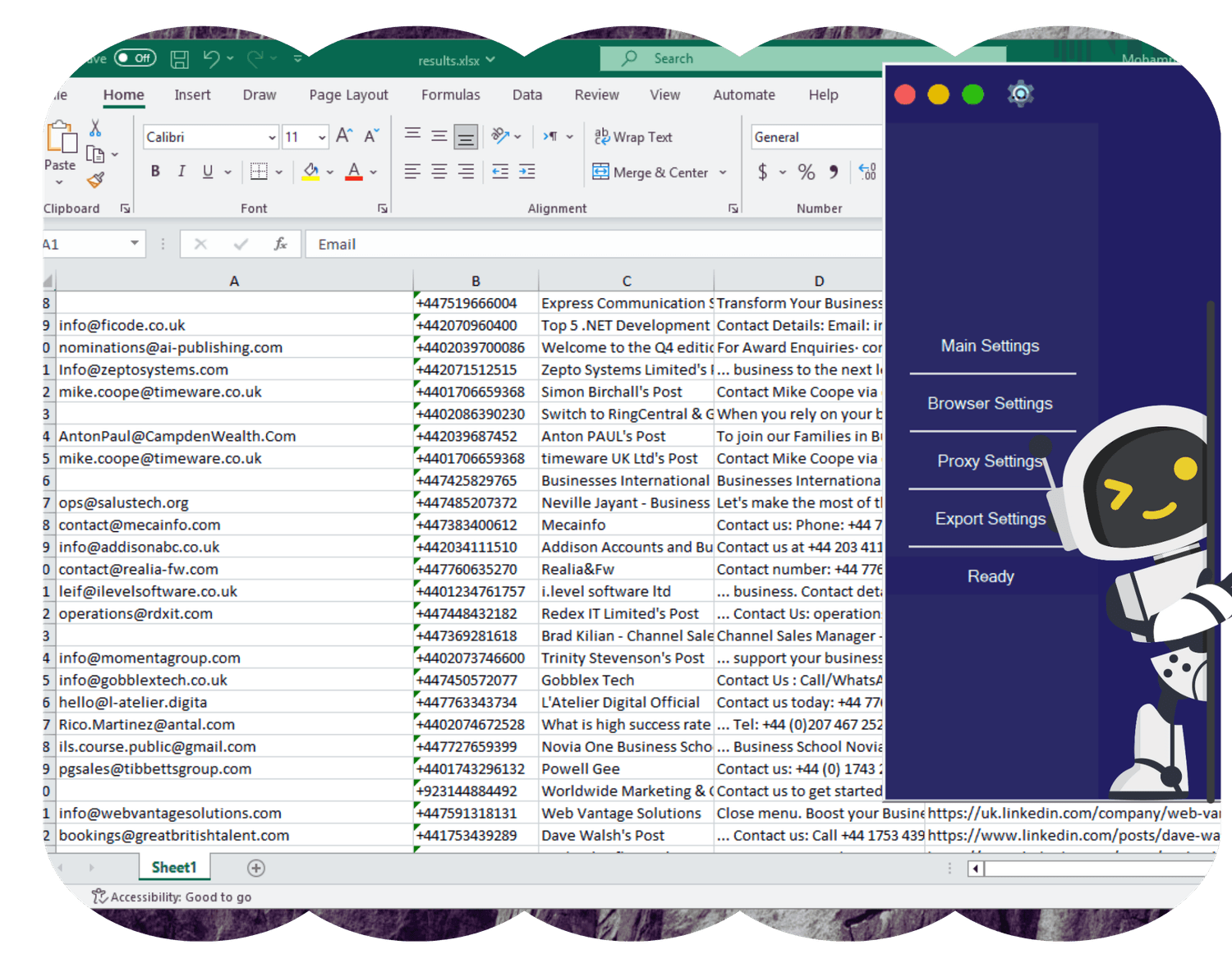Click the horizontal scrollbar left arrow
The height and width of the screenshot is (963, 1232).
coord(976,869)
